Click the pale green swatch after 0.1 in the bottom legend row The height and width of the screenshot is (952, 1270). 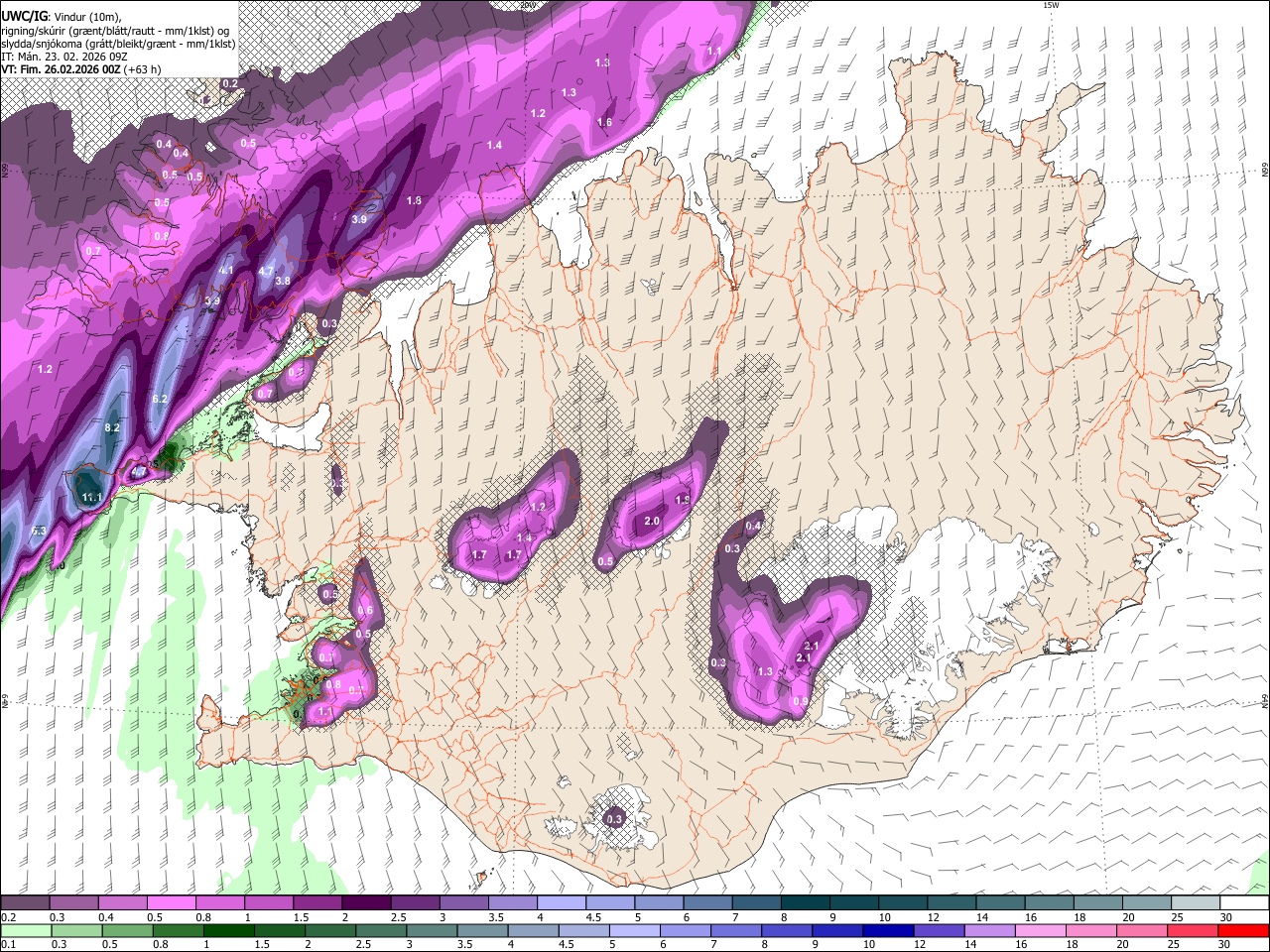(25, 930)
